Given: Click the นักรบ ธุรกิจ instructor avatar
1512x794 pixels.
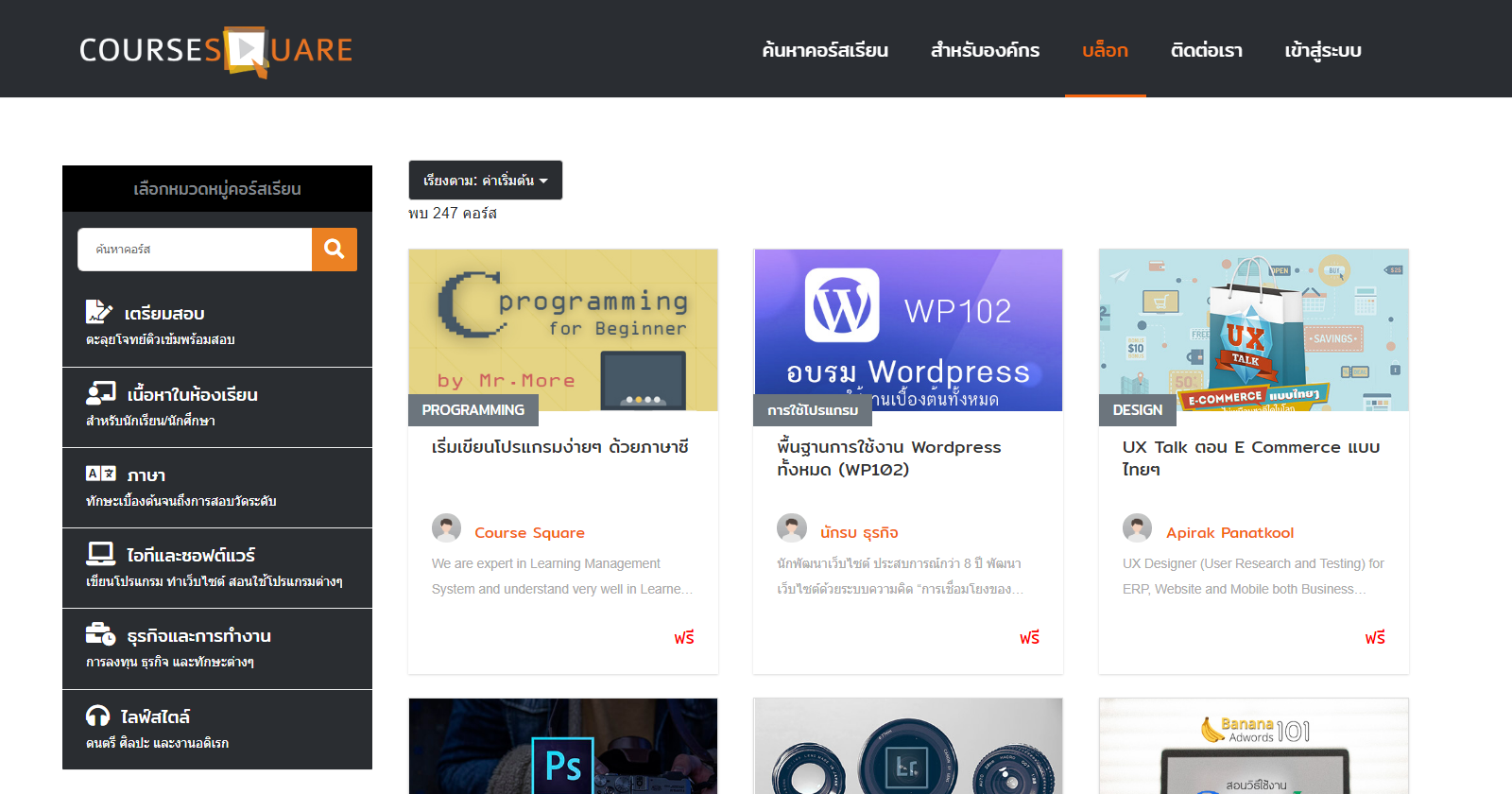Looking at the screenshot, I should [x=792, y=528].
